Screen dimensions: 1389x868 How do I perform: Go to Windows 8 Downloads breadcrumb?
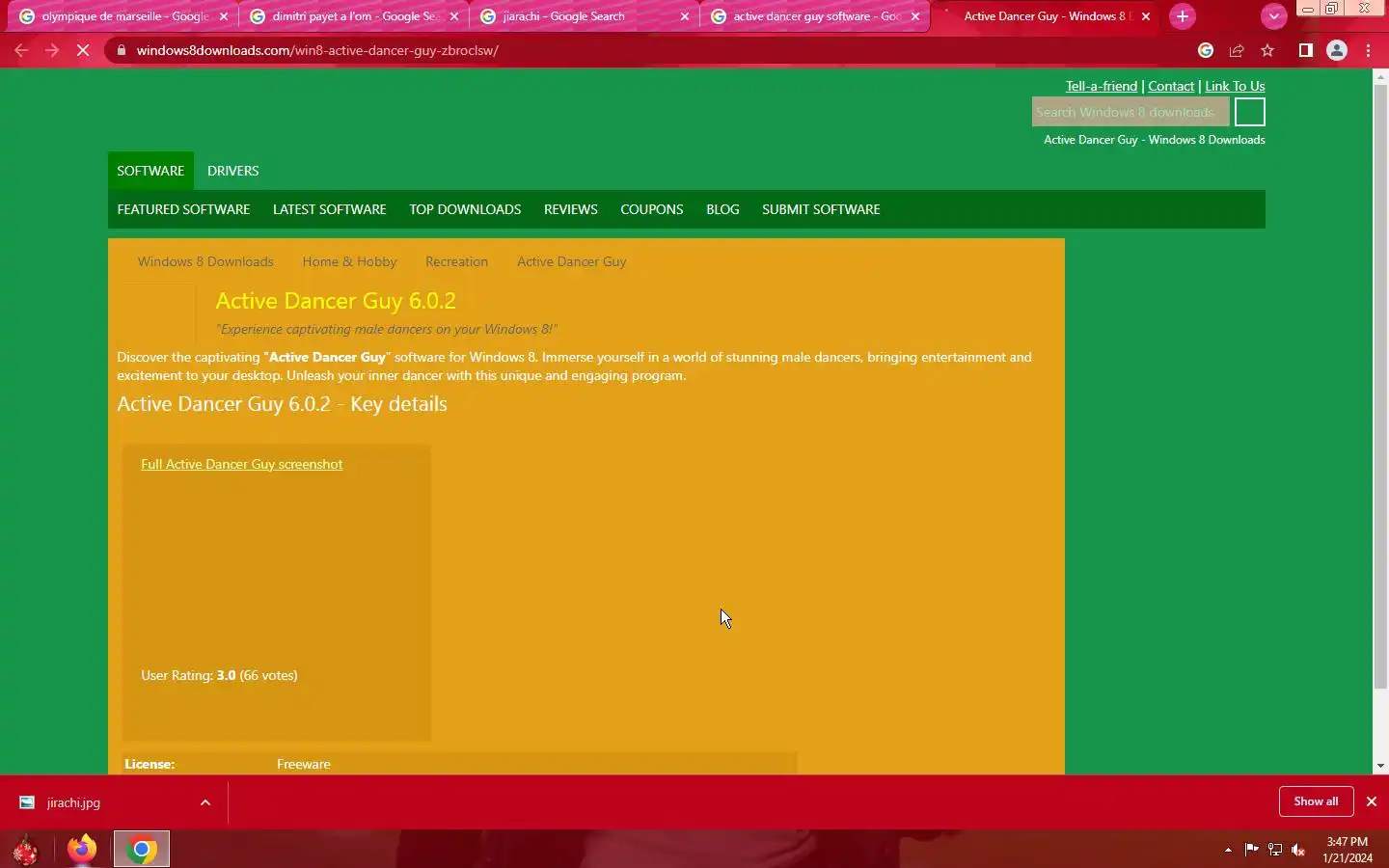pos(205,261)
